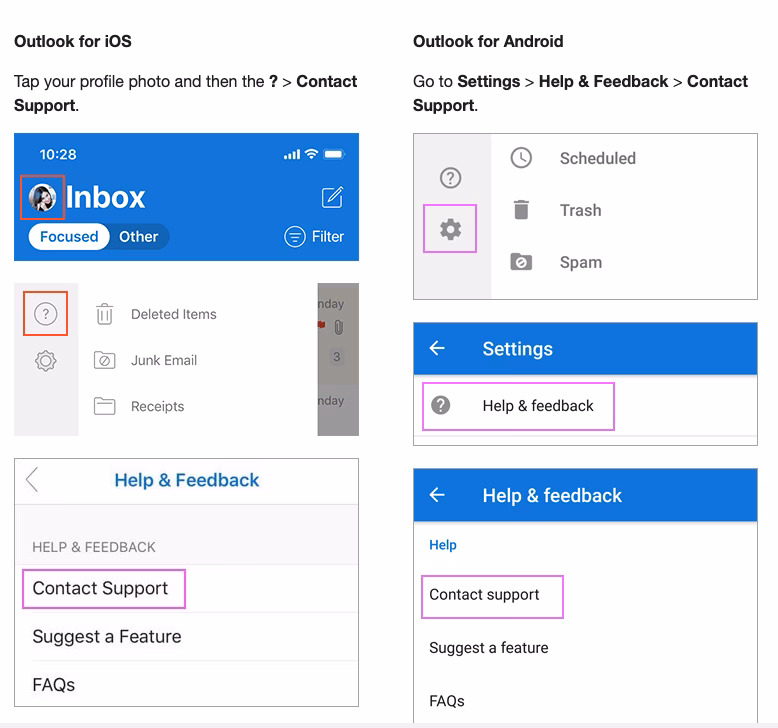
Task: Go back using iOS Help & Feedback chevron
Action: [33, 480]
